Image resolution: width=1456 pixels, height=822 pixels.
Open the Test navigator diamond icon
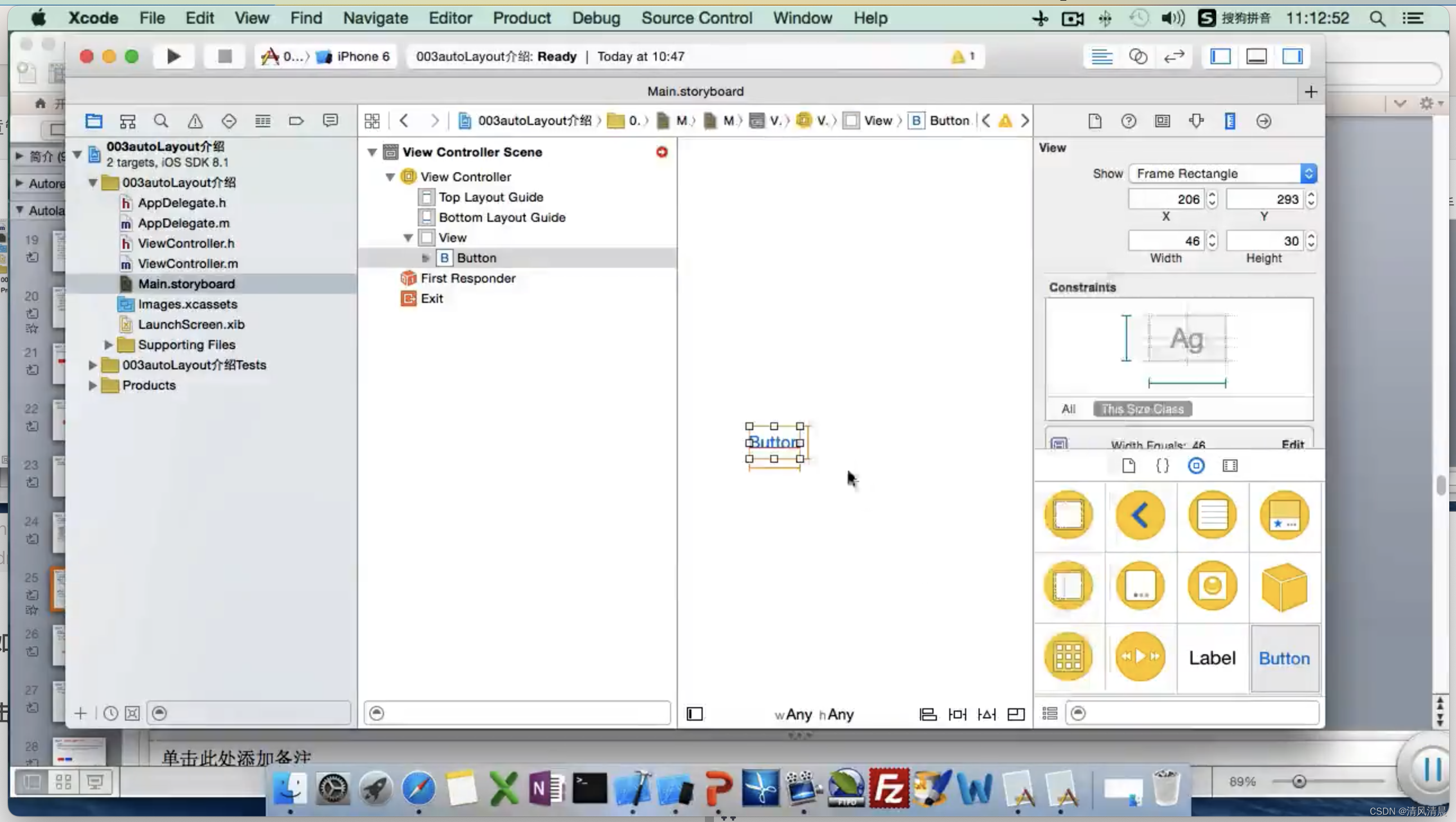[229, 121]
